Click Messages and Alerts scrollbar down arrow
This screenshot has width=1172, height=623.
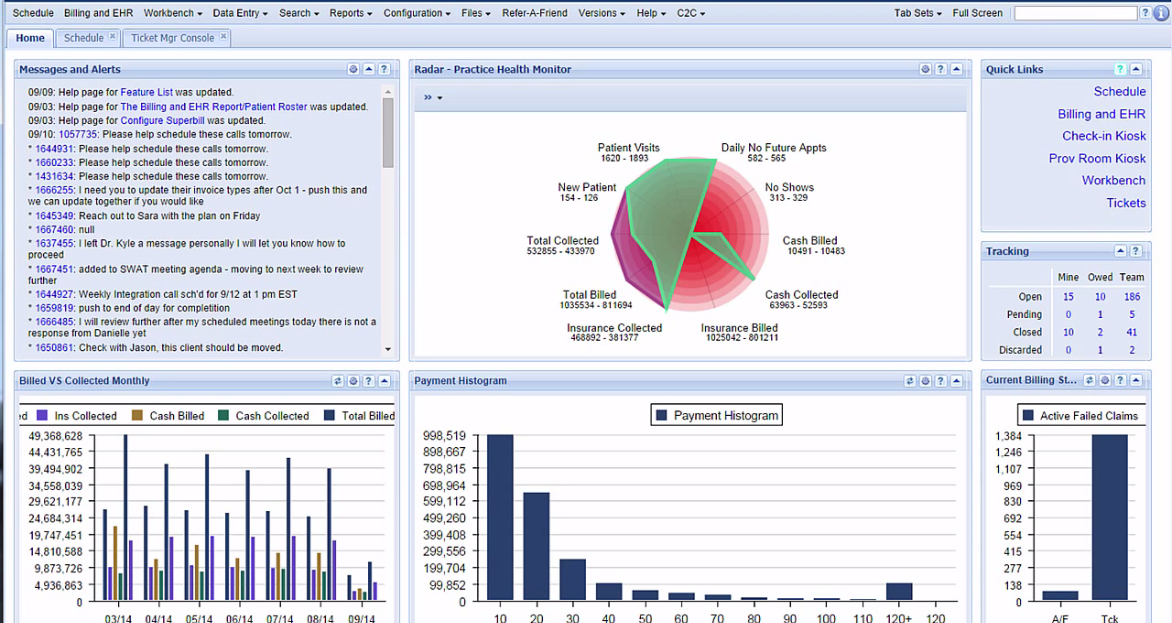coord(388,349)
